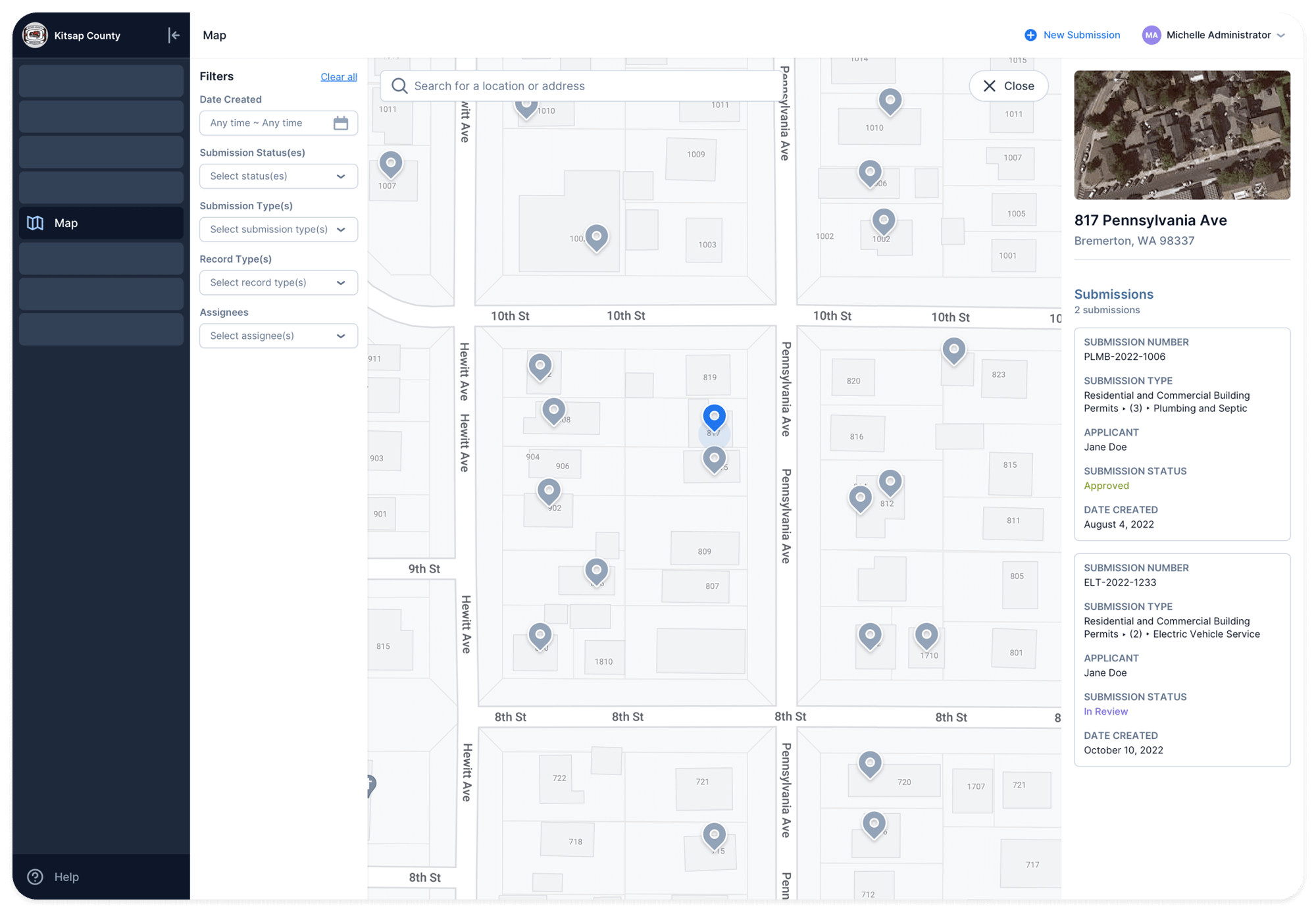Expand the Select record type(s) dropdown

coord(278,282)
